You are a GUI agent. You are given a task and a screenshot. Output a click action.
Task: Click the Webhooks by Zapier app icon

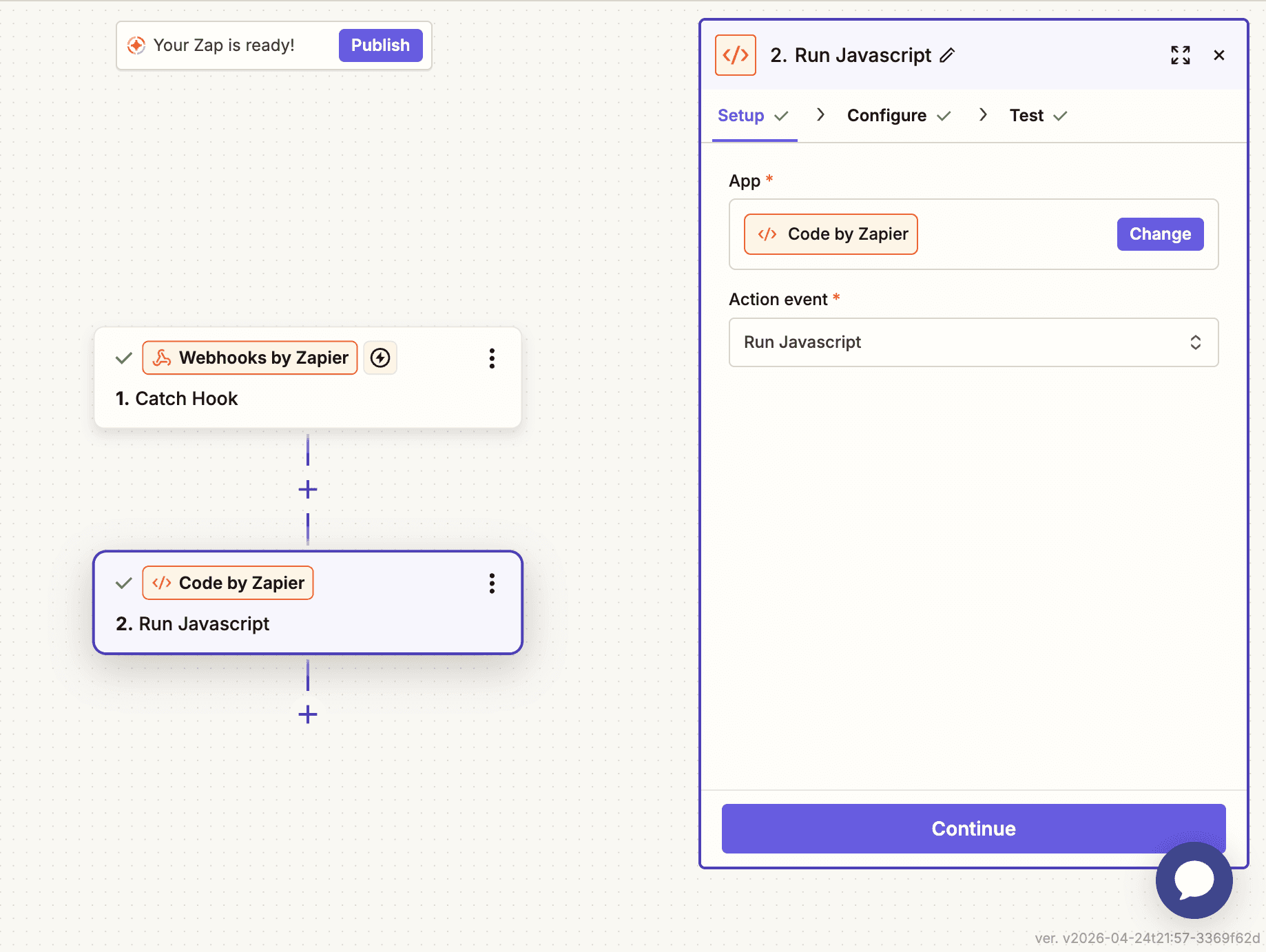(x=163, y=358)
